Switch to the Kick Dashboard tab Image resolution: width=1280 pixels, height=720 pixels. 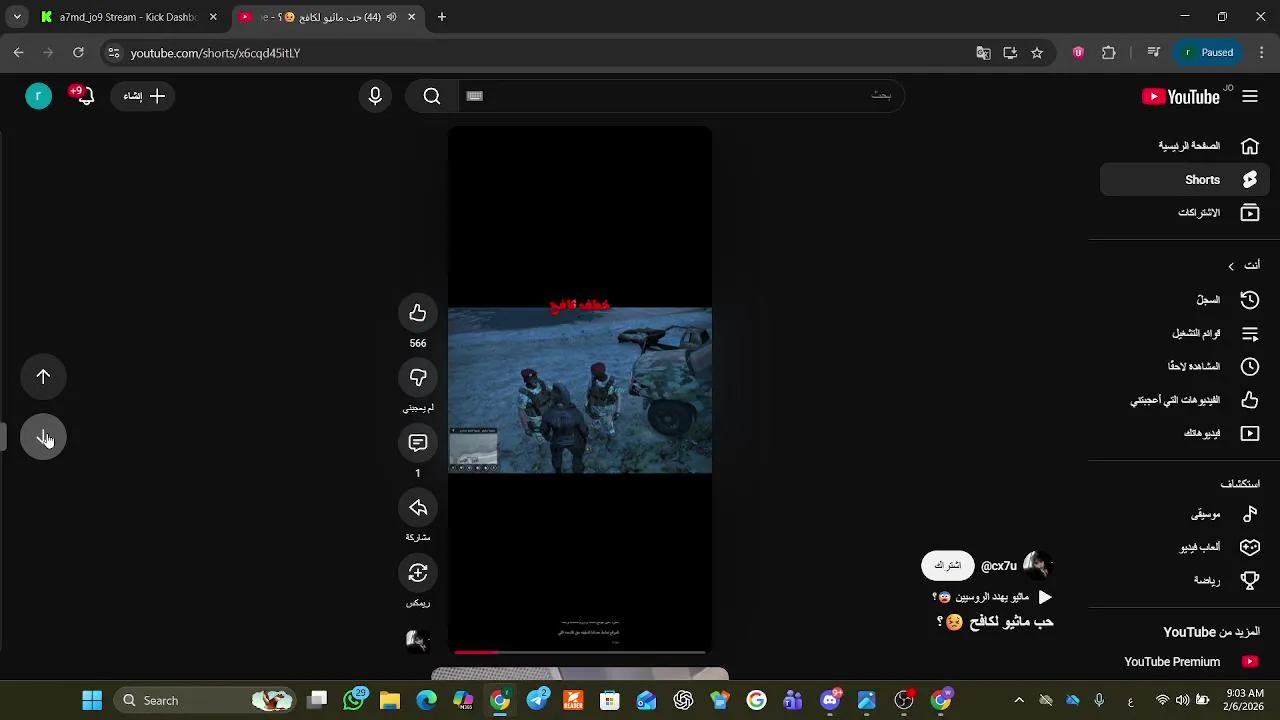tap(128, 17)
